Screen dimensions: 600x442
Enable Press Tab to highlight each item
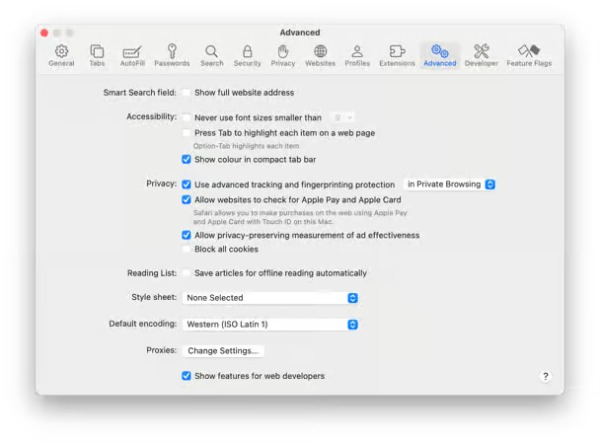[x=186, y=133]
